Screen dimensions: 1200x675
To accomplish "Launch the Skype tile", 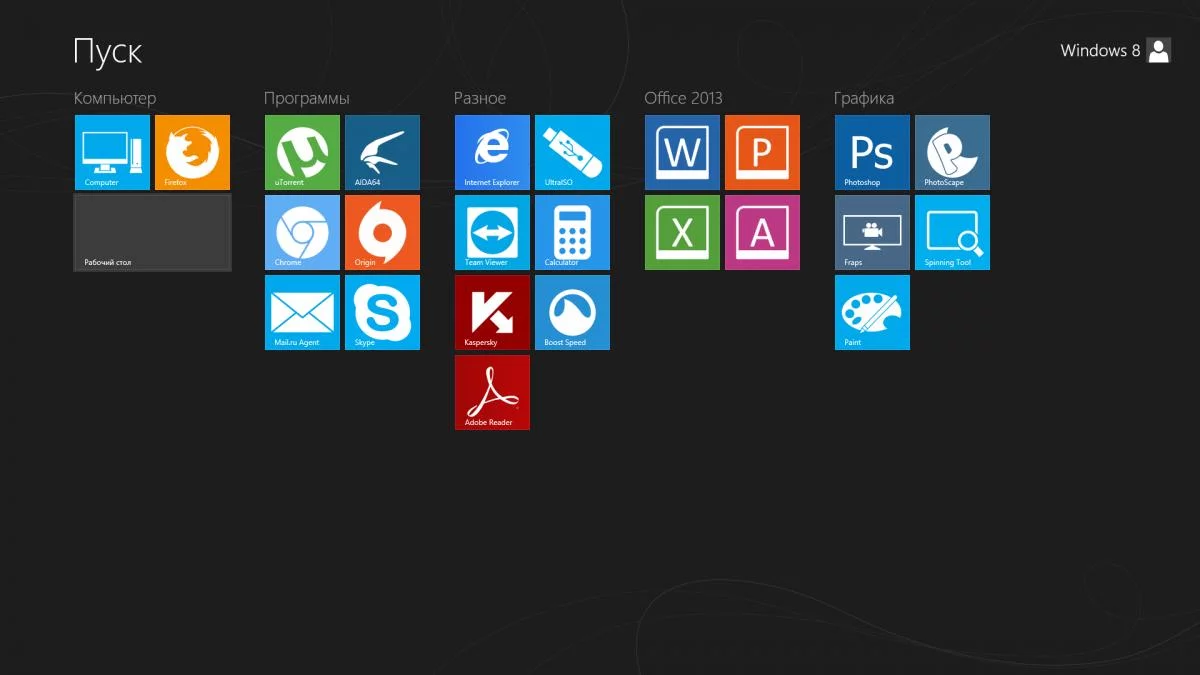I will 382,312.
